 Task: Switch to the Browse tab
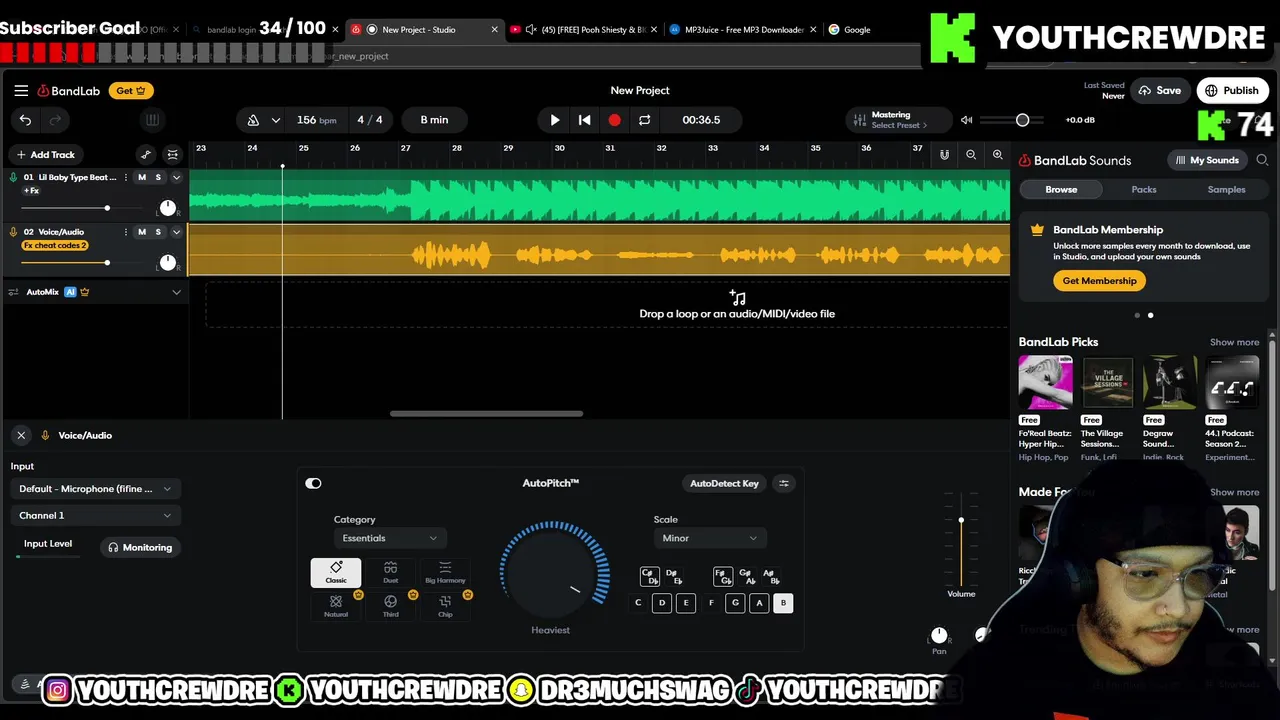click(1061, 189)
